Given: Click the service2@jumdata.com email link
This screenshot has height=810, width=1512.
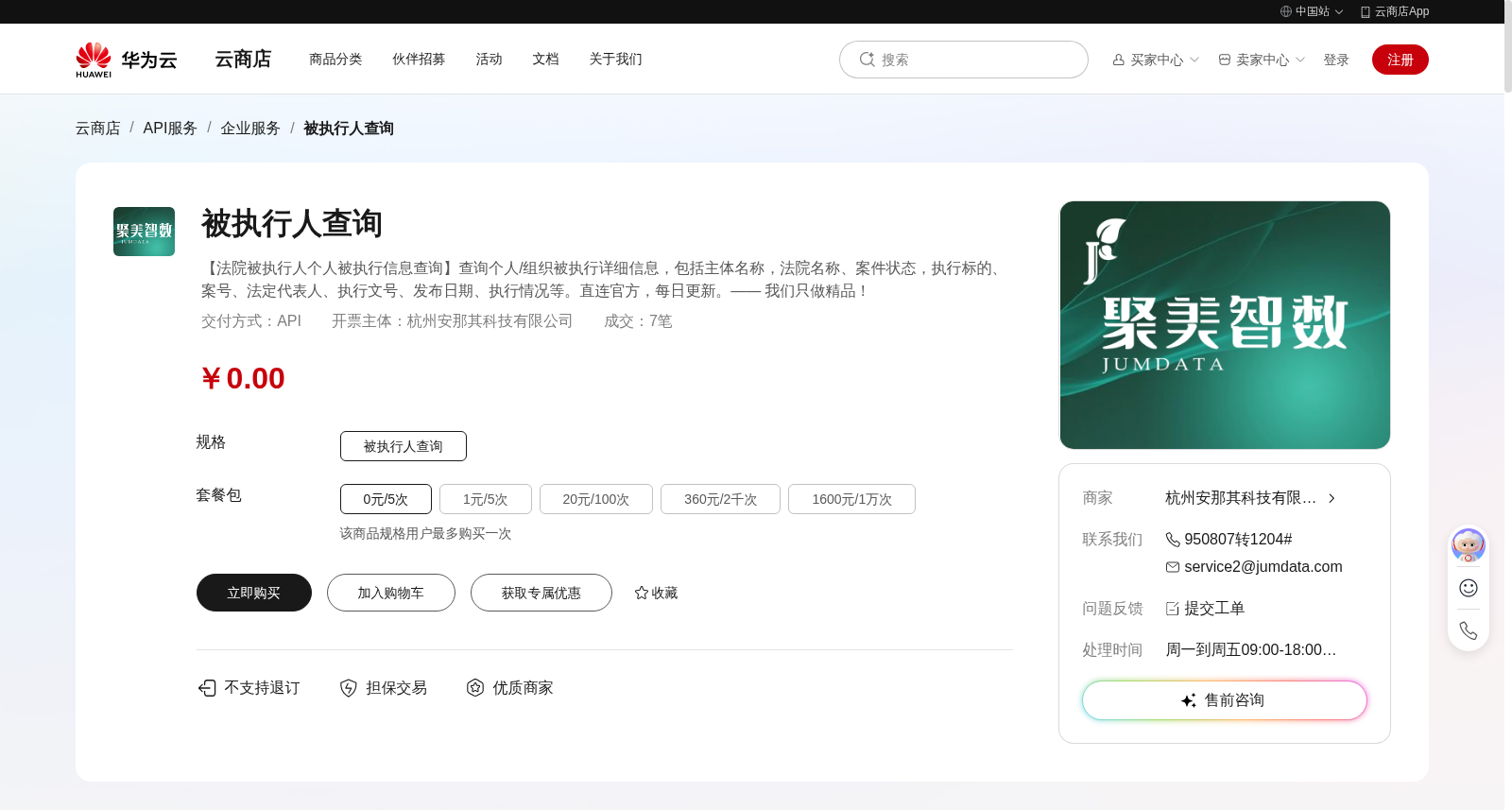Looking at the screenshot, I should 1263,567.
